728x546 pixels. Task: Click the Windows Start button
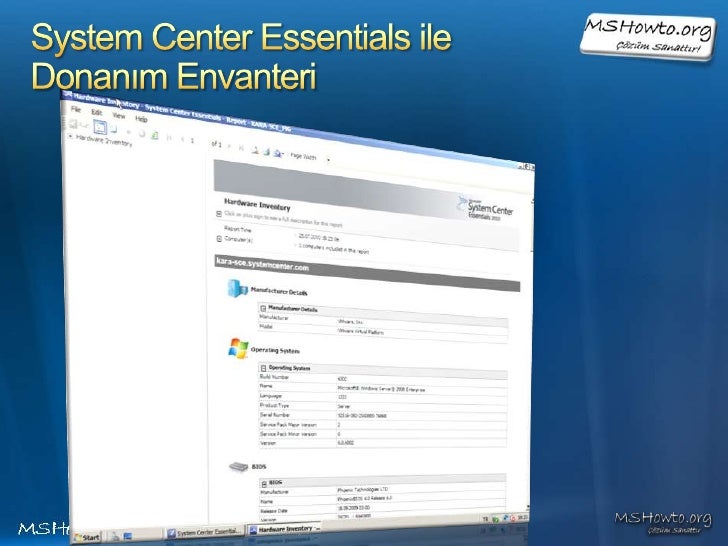[x=87, y=537]
